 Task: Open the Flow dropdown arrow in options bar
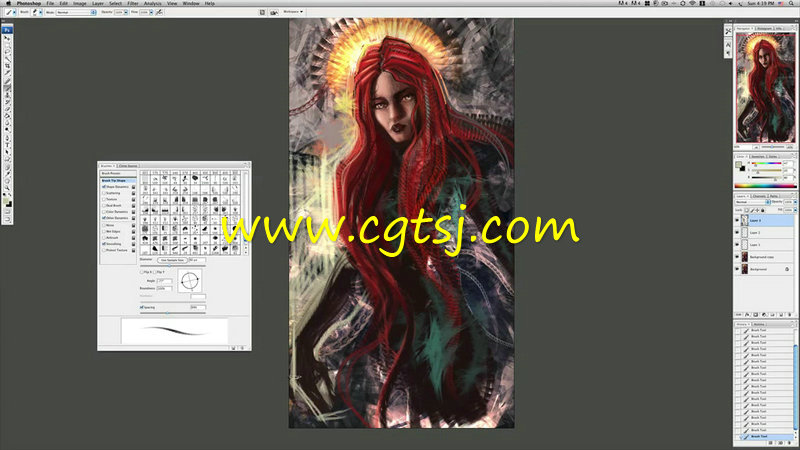151,12
